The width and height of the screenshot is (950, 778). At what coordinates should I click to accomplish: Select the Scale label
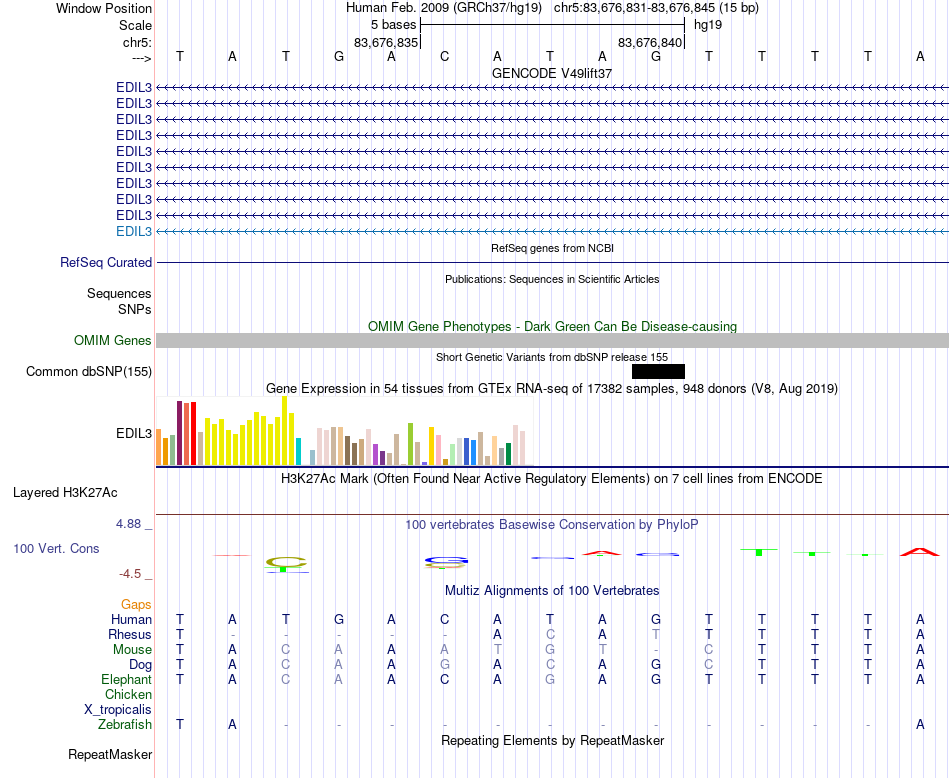pos(136,25)
